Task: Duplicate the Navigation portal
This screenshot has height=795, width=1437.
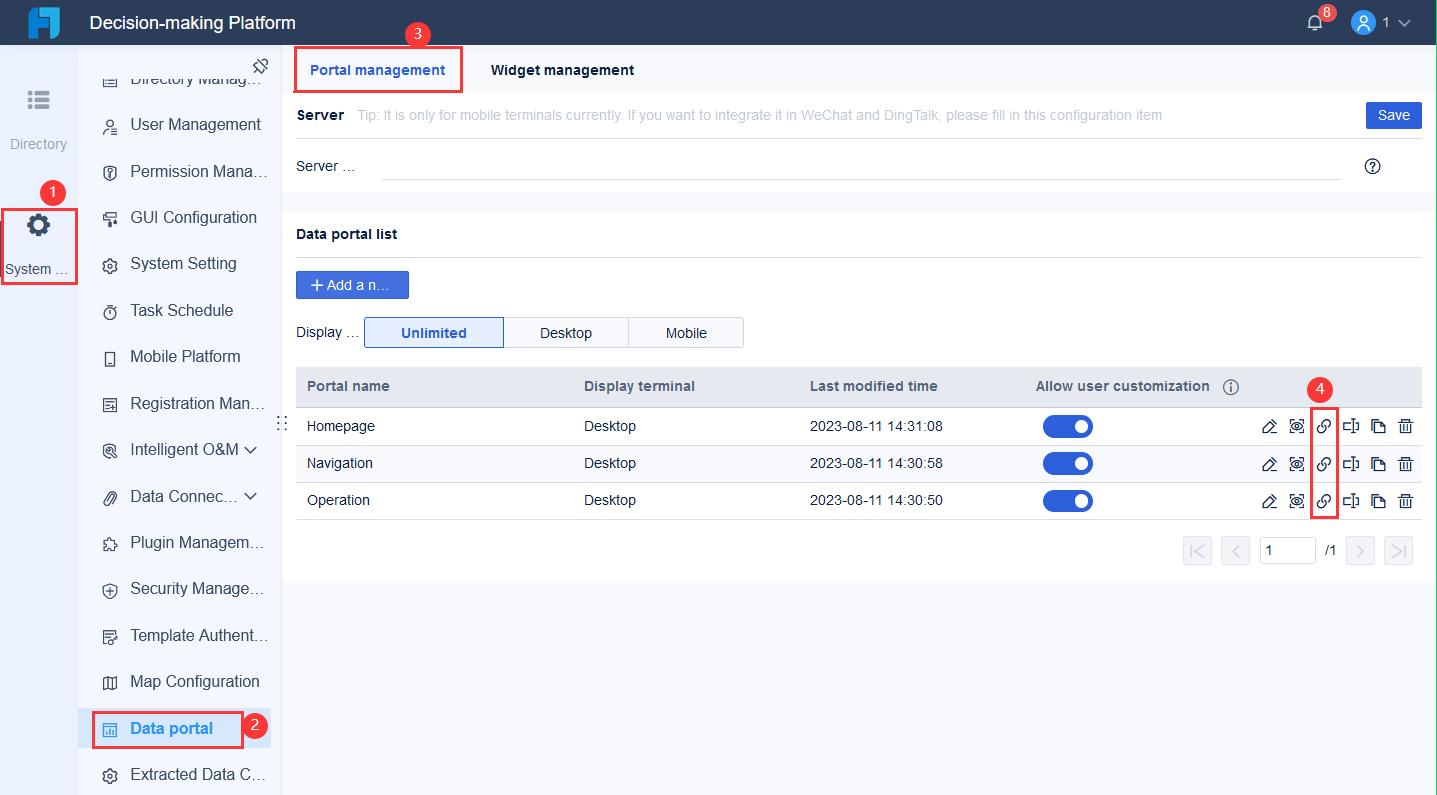Action: [x=1378, y=463]
